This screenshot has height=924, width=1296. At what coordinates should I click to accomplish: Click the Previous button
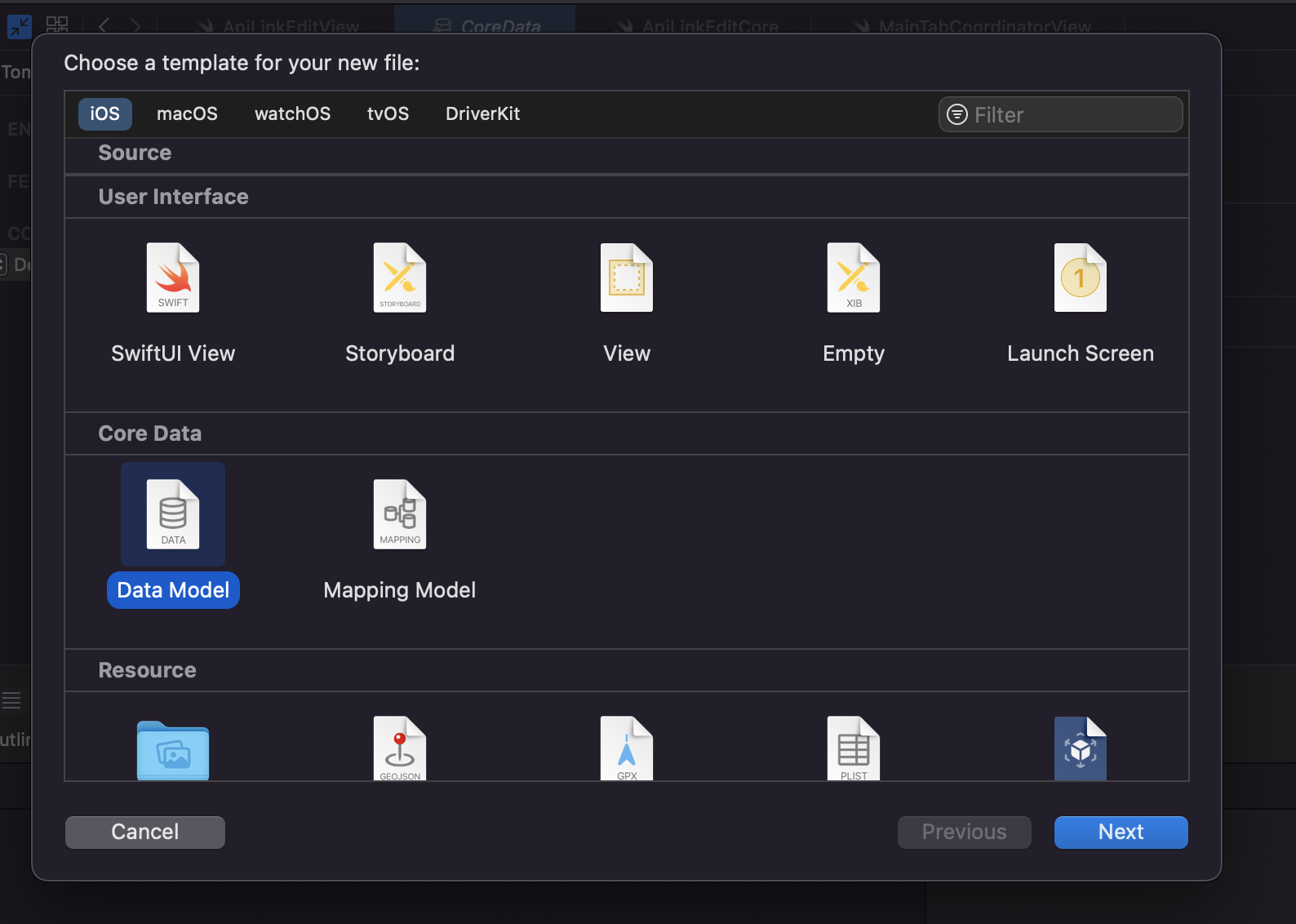[964, 832]
